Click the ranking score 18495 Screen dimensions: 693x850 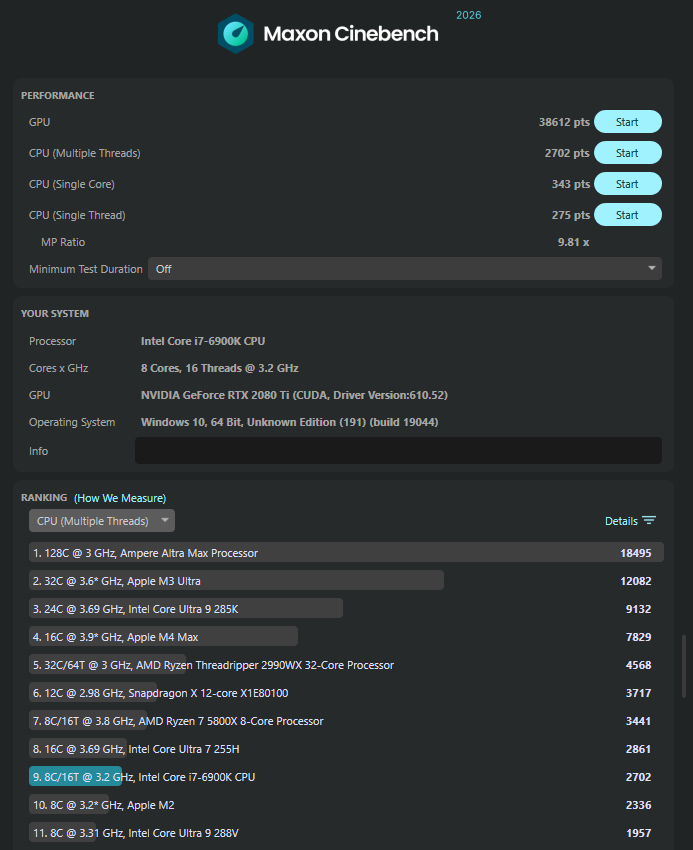tap(636, 553)
